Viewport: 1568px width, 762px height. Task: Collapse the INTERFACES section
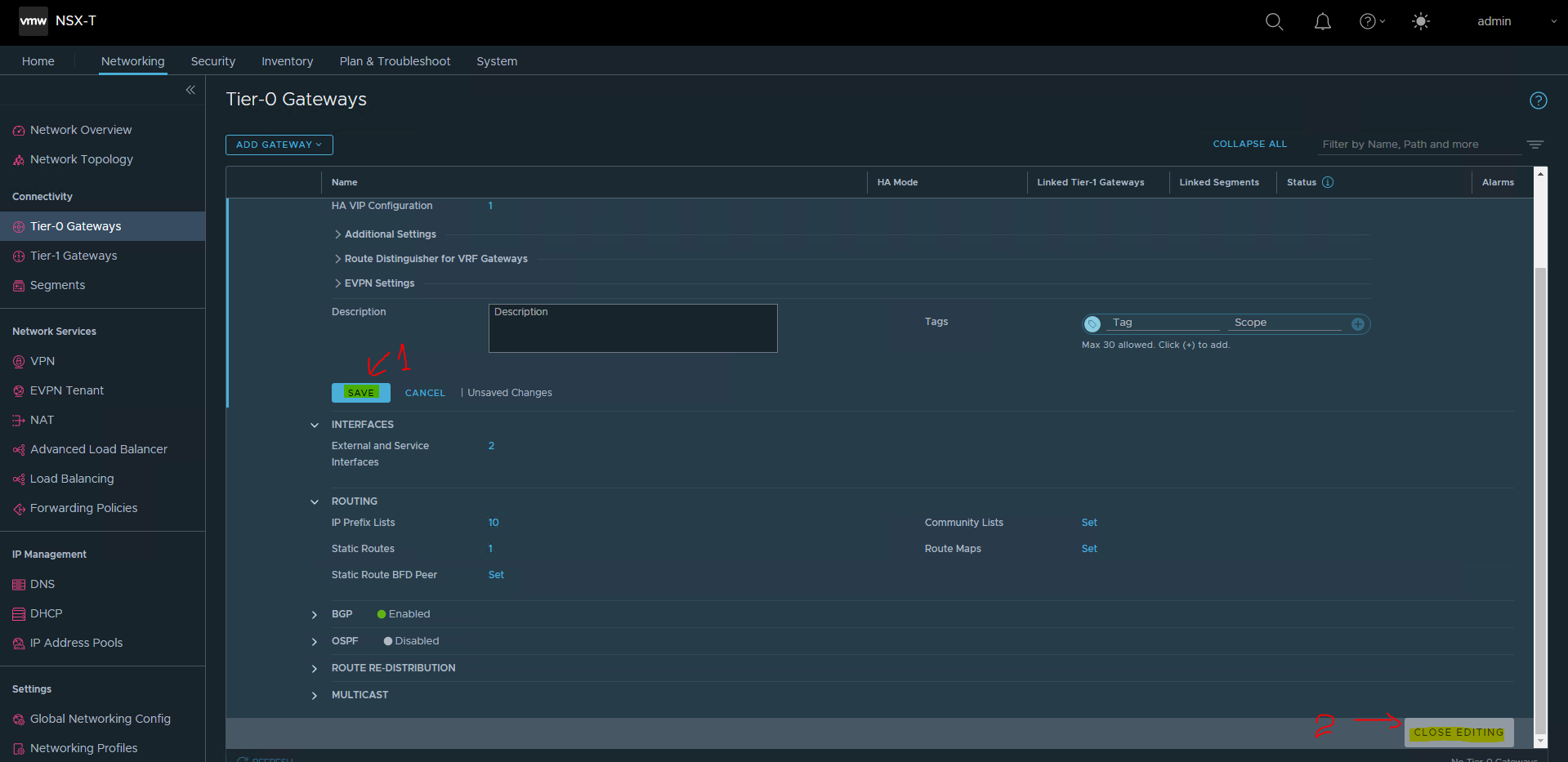coord(315,426)
